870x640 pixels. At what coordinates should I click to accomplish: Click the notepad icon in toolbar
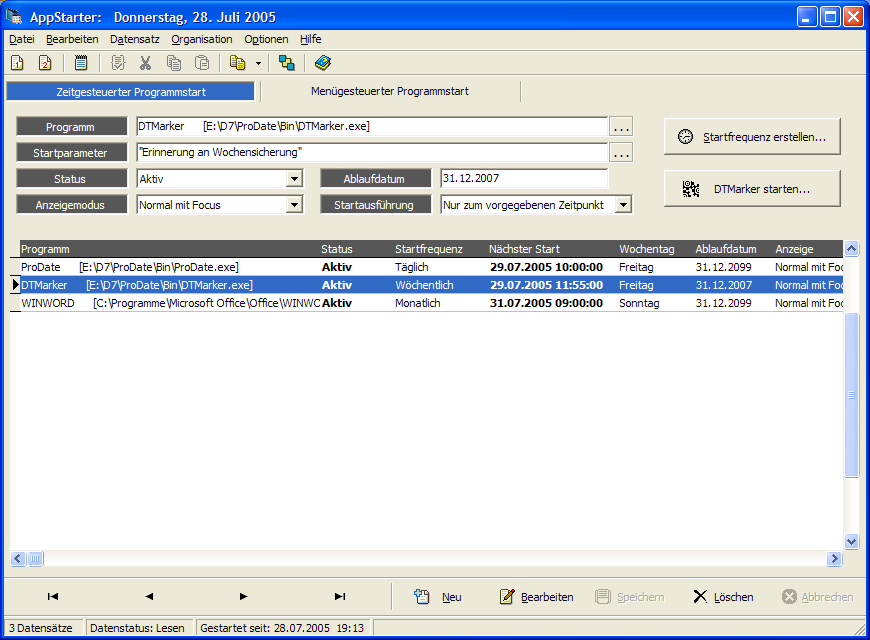point(81,63)
